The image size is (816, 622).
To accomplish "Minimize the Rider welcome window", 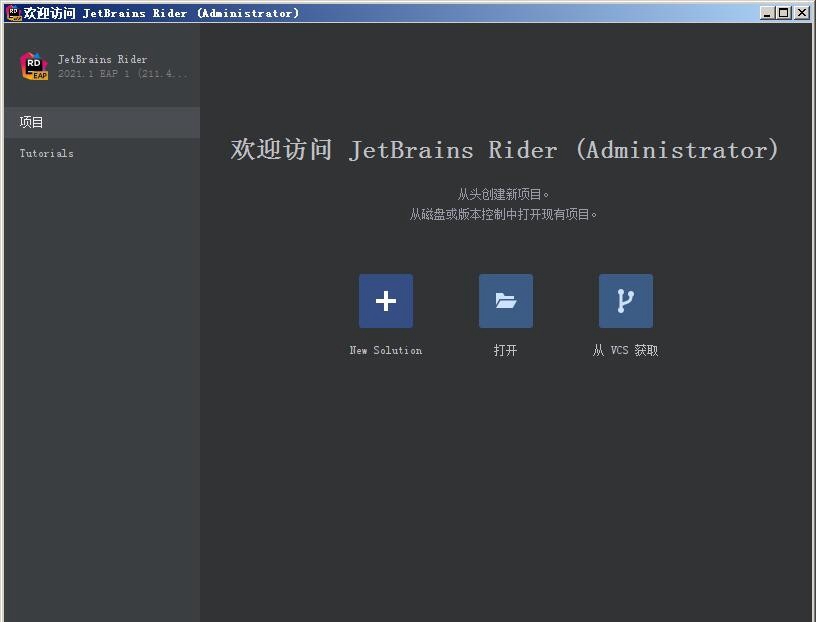I will tap(767, 13).
